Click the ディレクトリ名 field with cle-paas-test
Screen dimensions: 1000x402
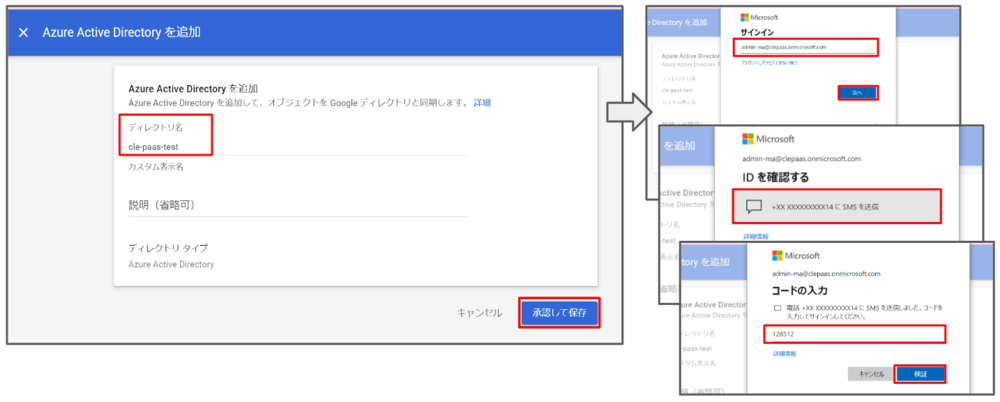(298, 146)
